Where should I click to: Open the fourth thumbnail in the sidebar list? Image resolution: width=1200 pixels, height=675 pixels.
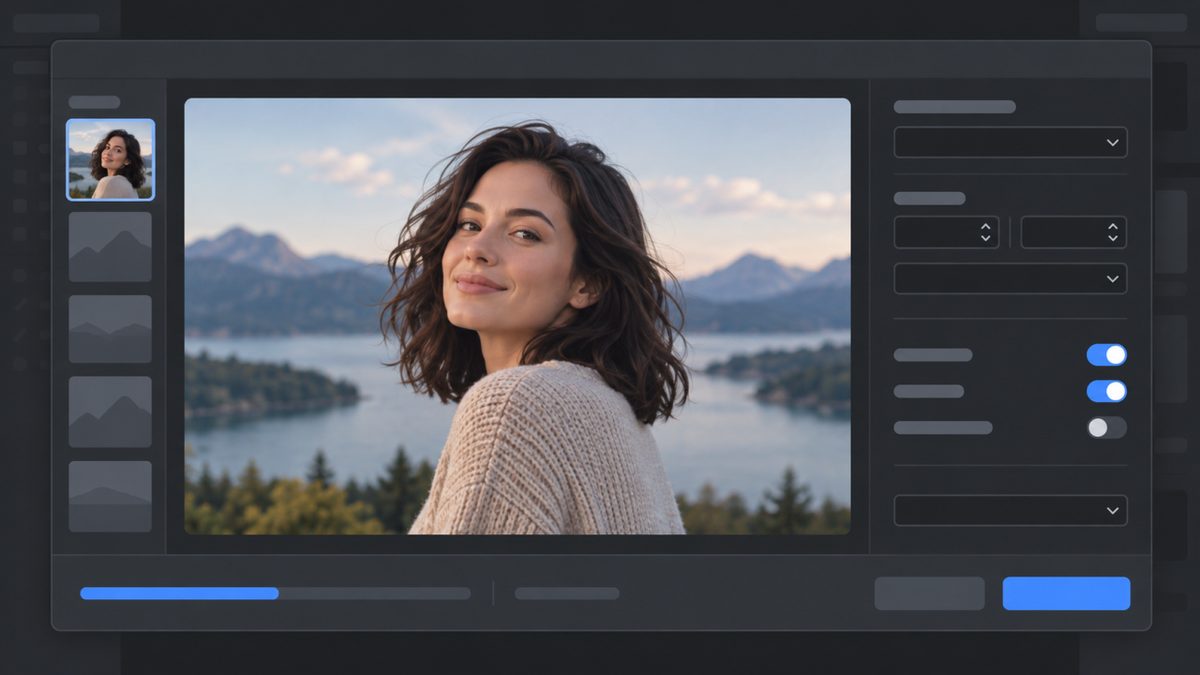[x=110, y=412]
